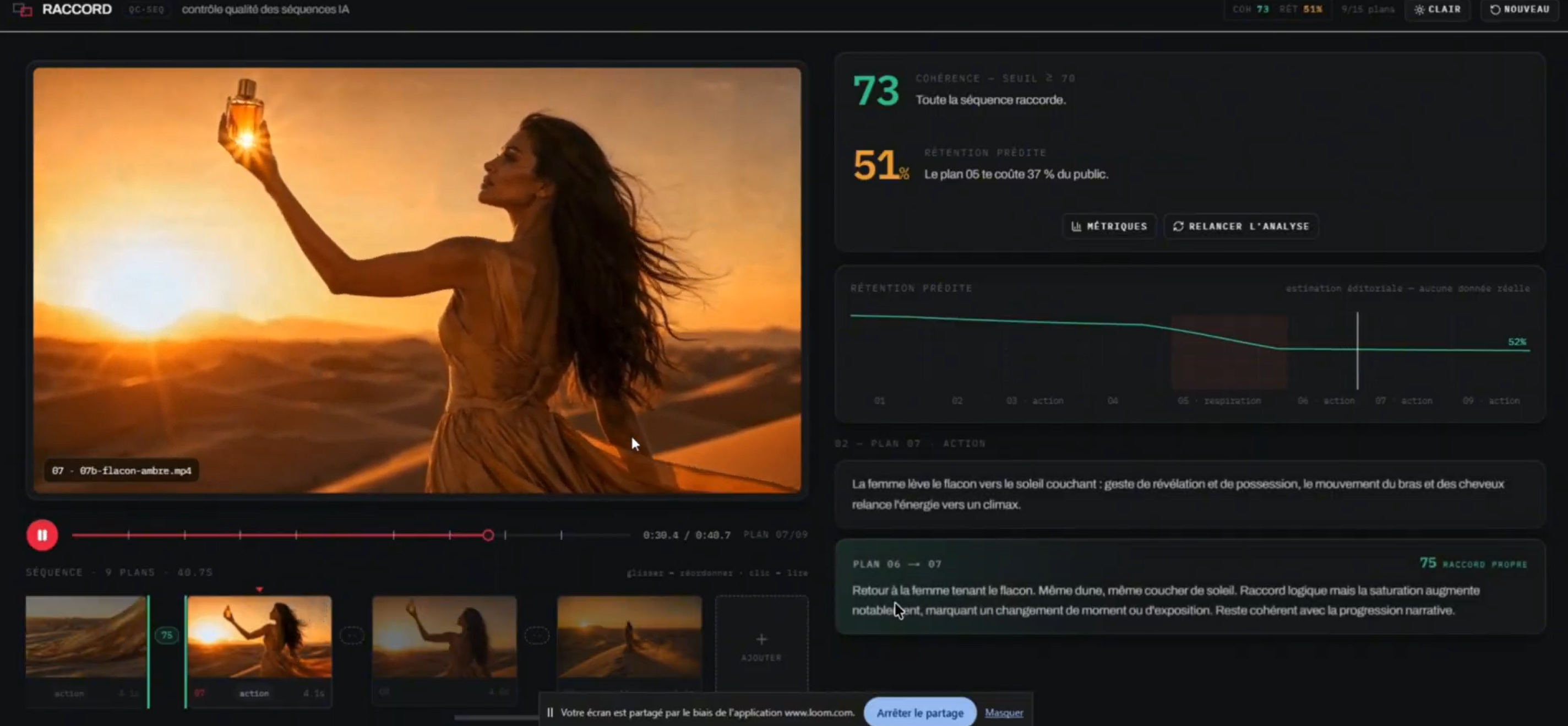Click the action tag on plan 06
Viewport: 1568px width, 726px height.
pyautogui.click(x=69, y=693)
